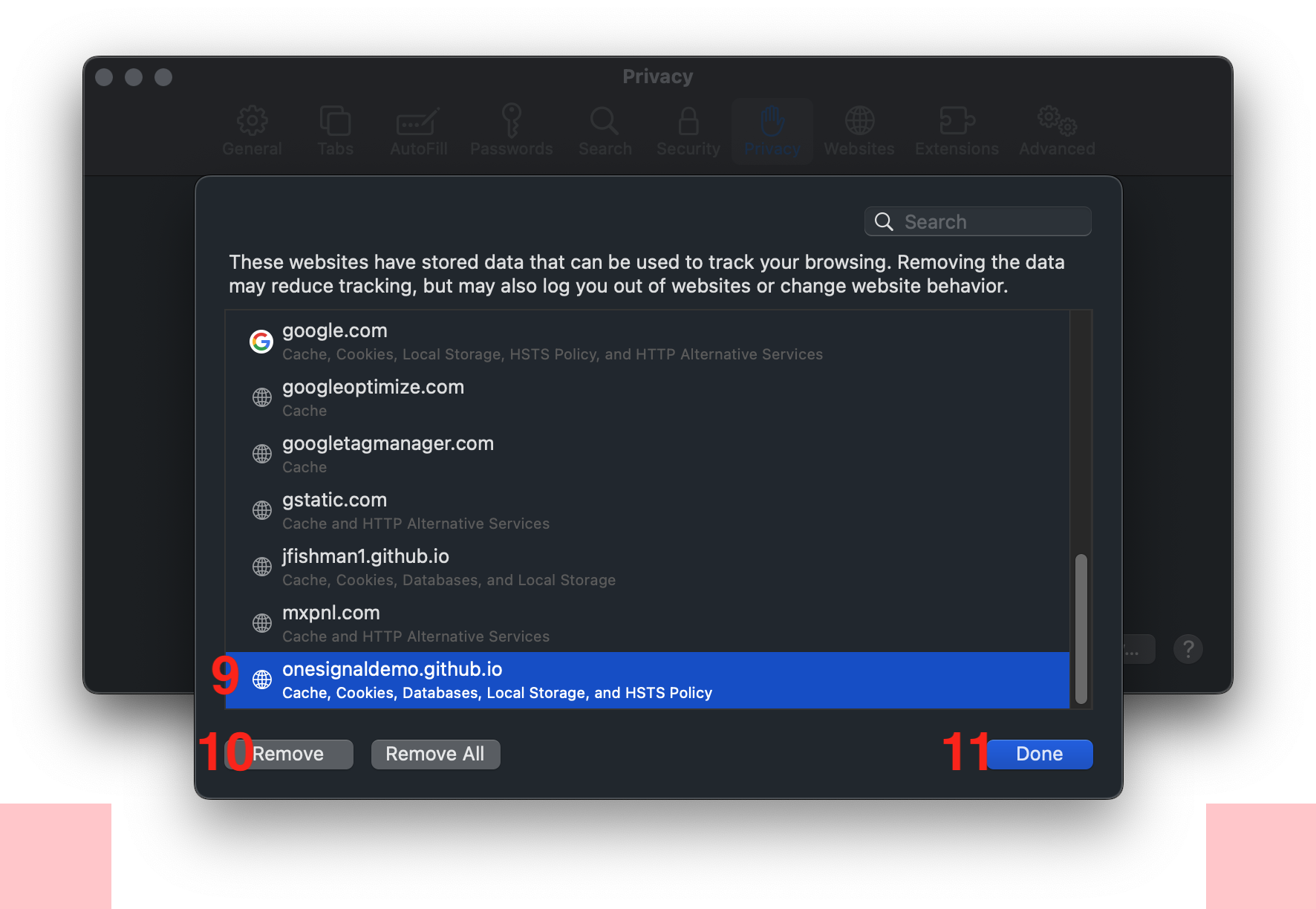This screenshot has height=909, width=1316.
Task: Click the globe icon beside googleoptimize.com
Action: [x=262, y=397]
